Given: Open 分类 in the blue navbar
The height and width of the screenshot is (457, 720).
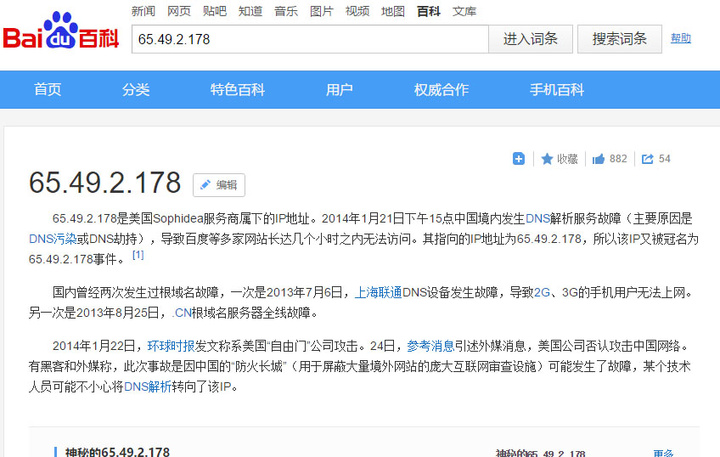Looking at the screenshot, I should (x=136, y=90).
